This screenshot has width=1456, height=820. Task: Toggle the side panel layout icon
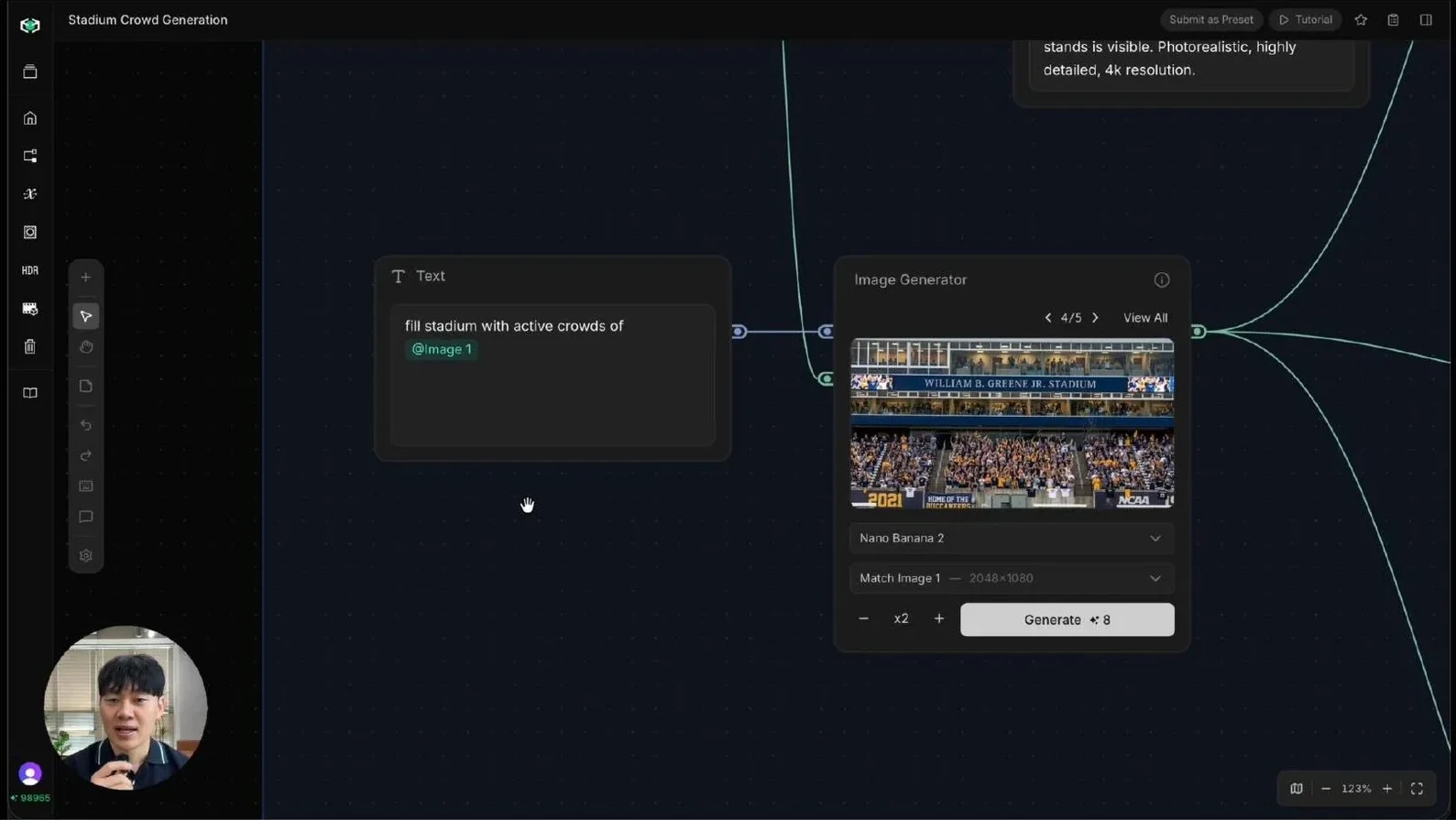[x=1426, y=20]
